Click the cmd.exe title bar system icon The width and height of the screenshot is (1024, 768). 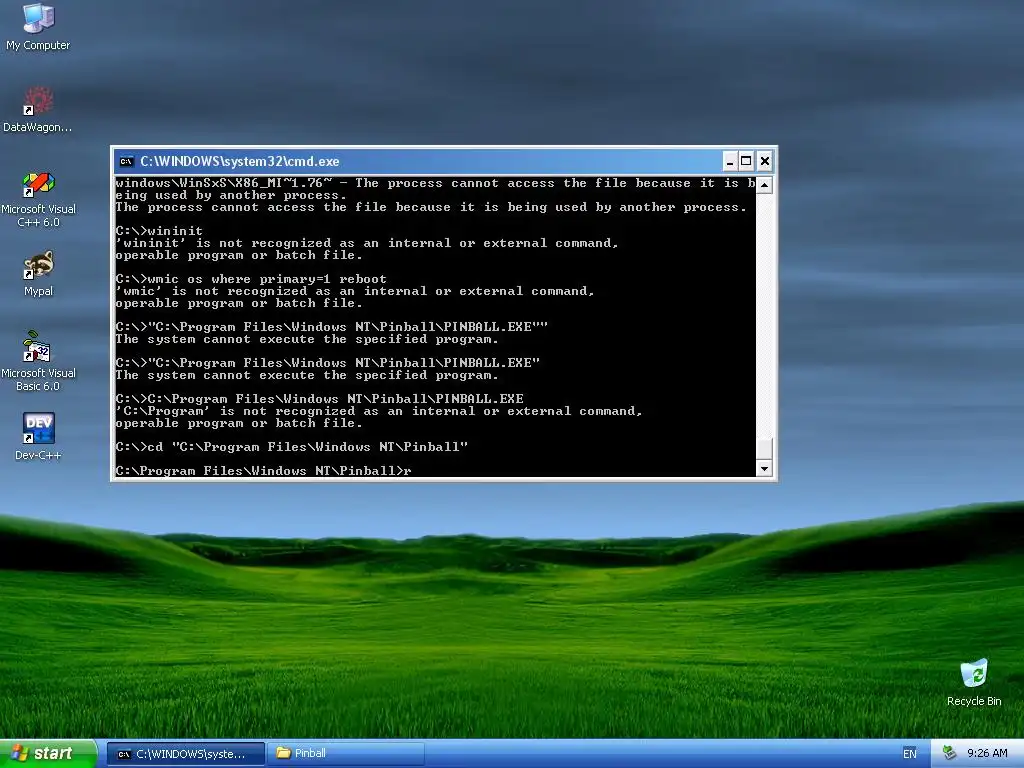tap(127, 161)
